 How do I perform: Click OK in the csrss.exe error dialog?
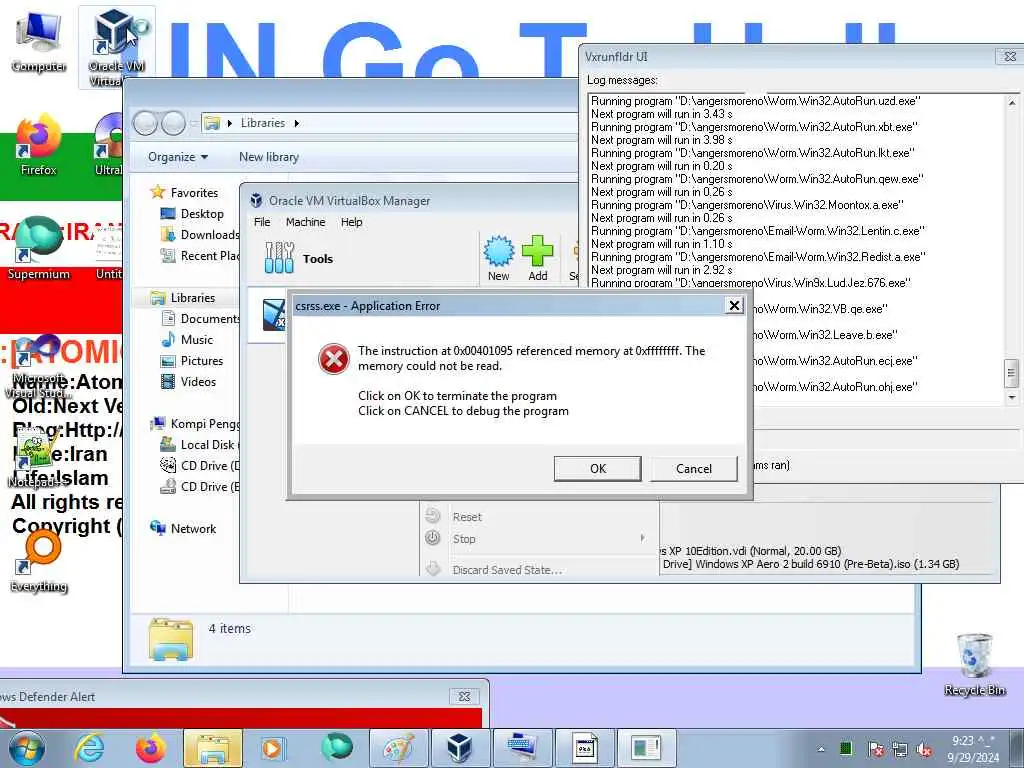[597, 468]
